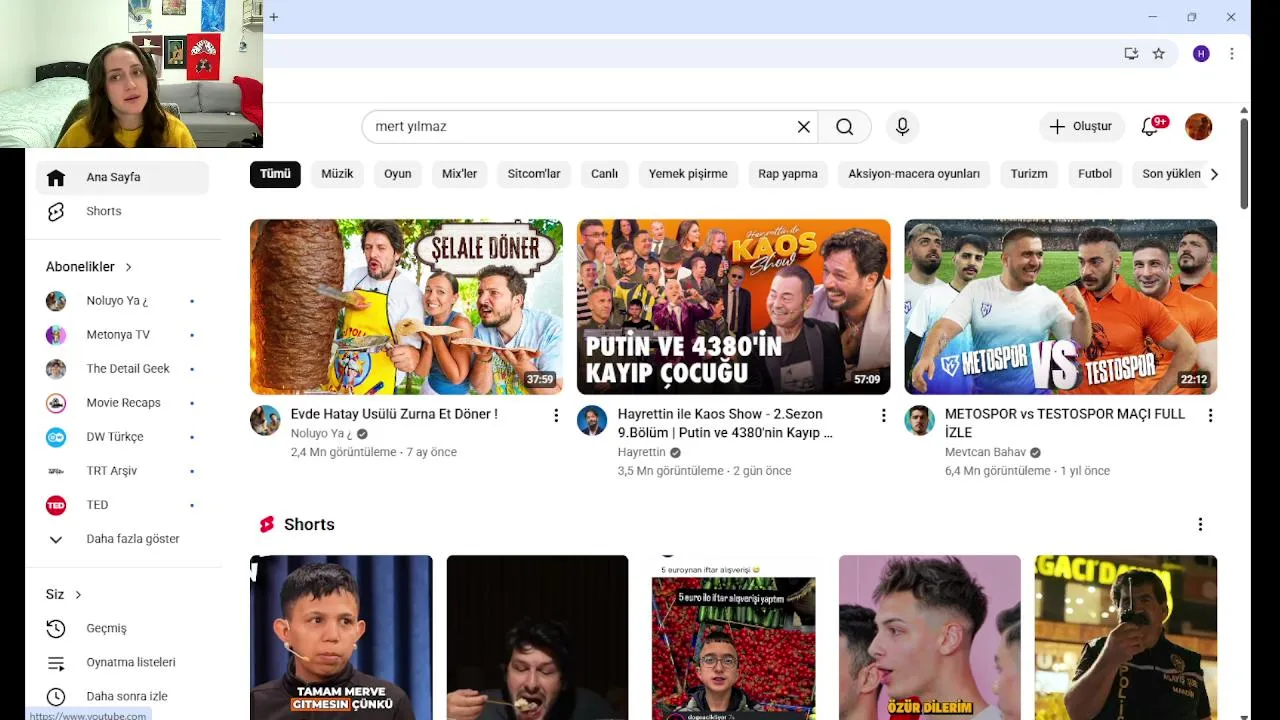Open TRT Arşiv subscription
Viewport: 1280px width, 720px height.
[123, 471]
